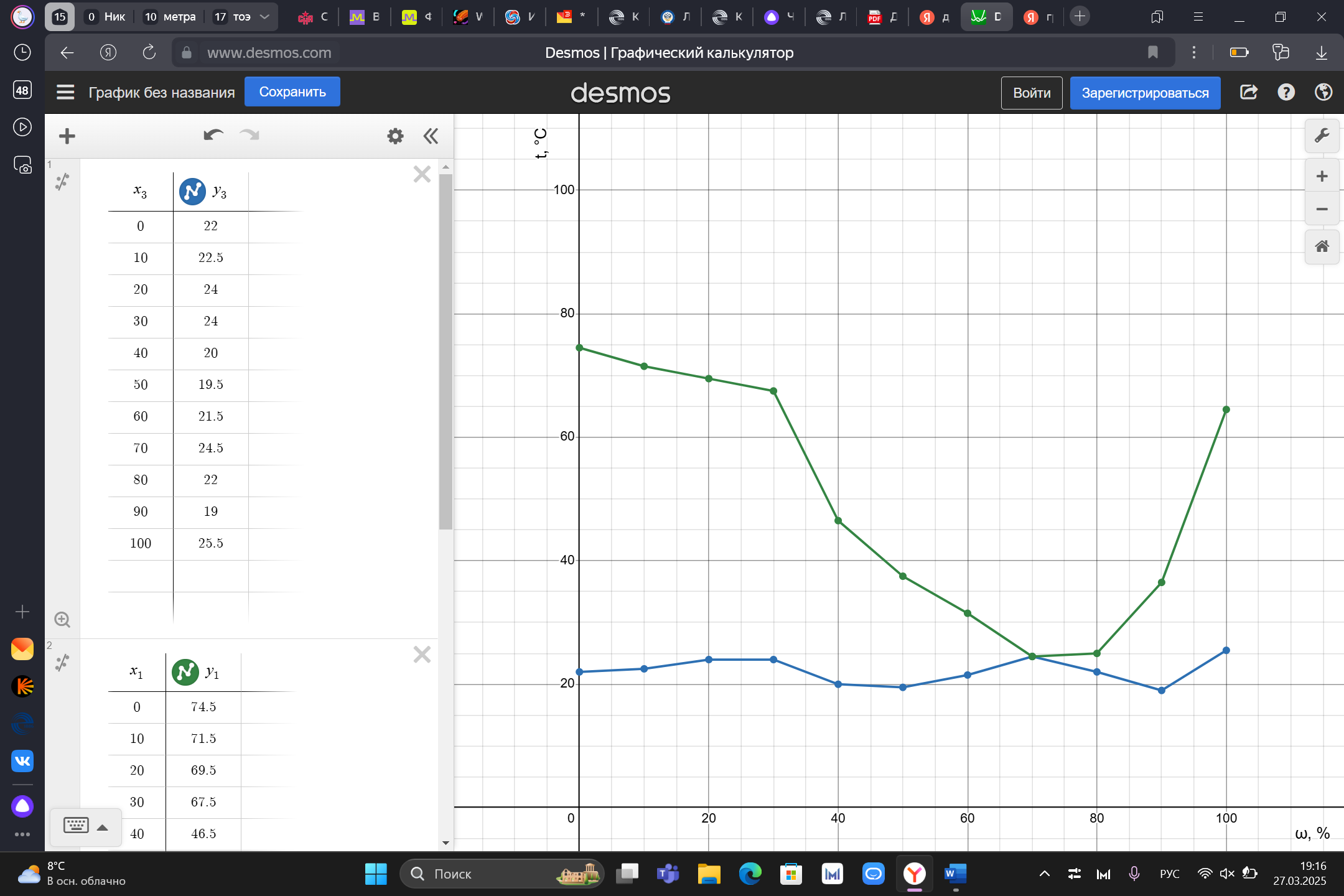Toggle green y1 column style icon

click(x=185, y=672)
